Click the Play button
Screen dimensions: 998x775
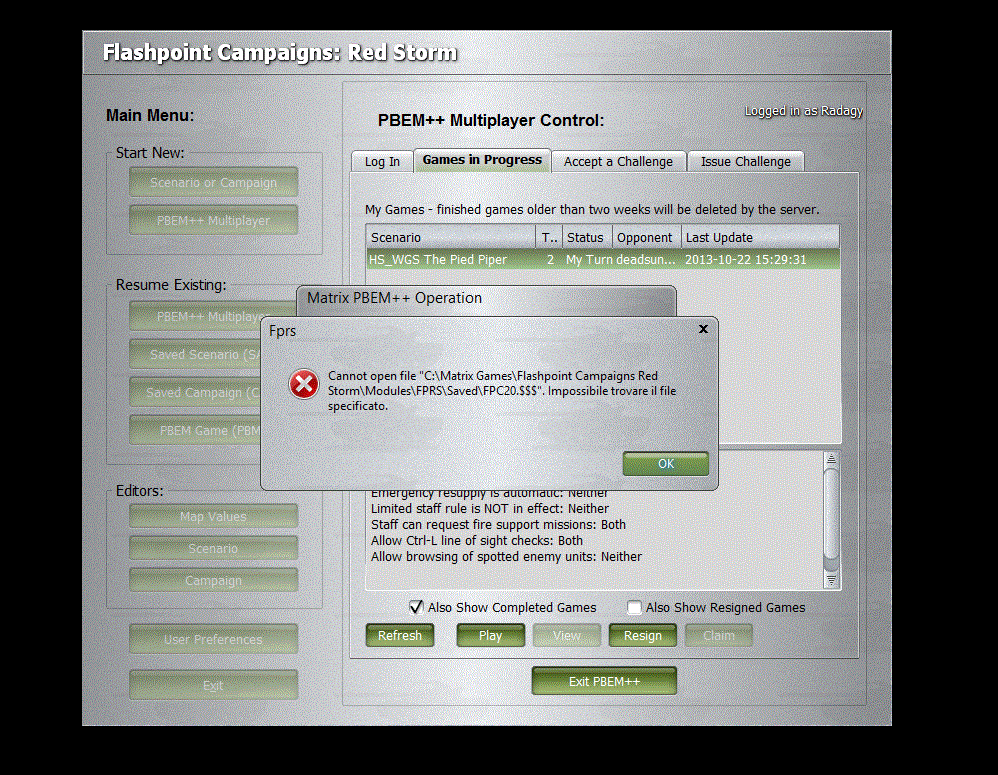point(490,636)
